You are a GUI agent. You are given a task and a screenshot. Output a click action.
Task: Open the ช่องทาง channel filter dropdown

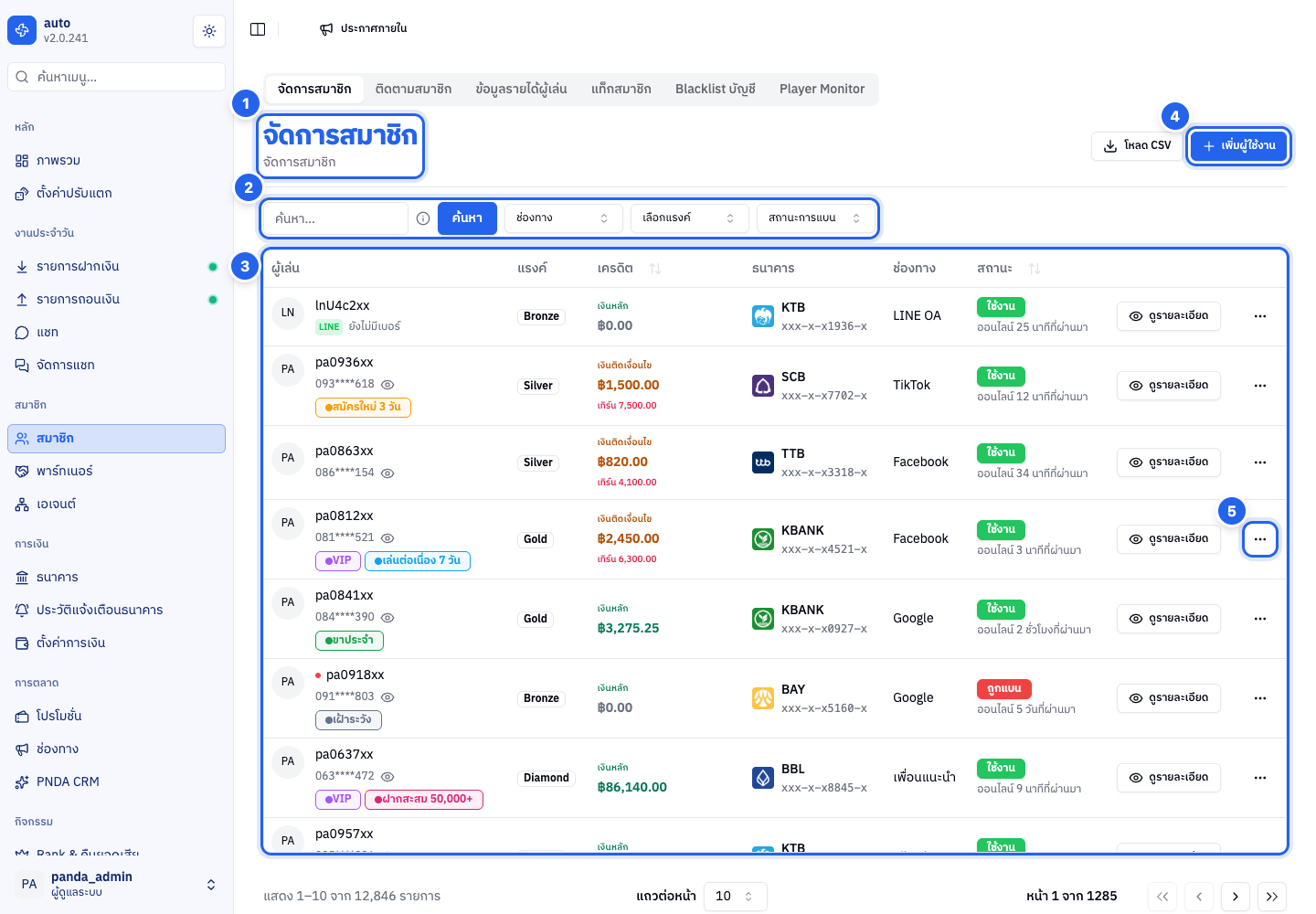coord(563,218)
